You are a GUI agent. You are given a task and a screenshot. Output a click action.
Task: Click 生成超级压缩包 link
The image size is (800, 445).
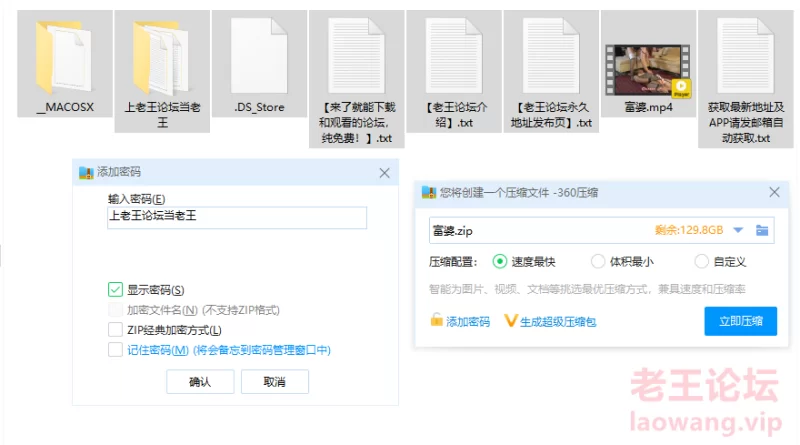click(x=558, y=322)
